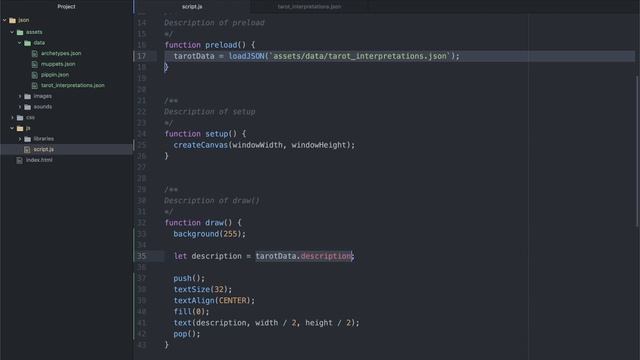Click line number 17 in gutter
Viewport: 640px width, 360px height.
coord(141,56)
